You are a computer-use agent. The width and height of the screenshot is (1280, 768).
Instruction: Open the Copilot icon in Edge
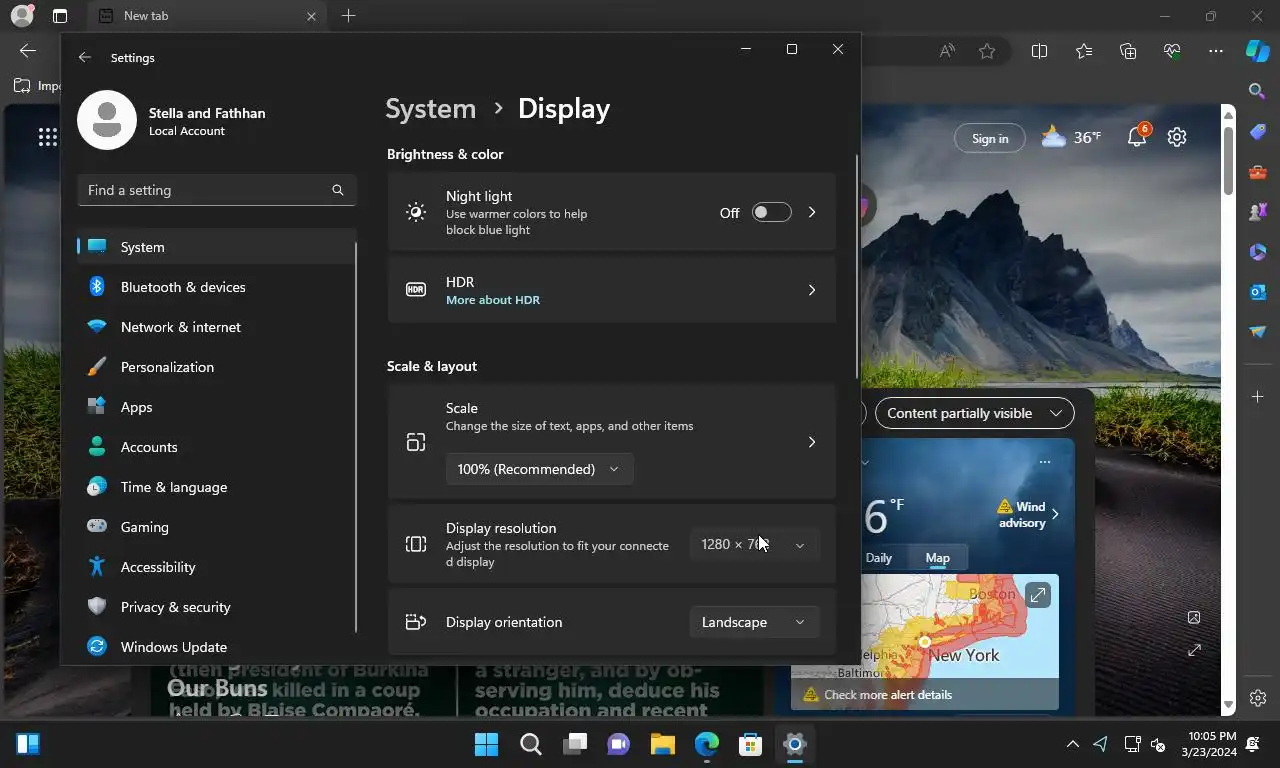click(1257, 52)
